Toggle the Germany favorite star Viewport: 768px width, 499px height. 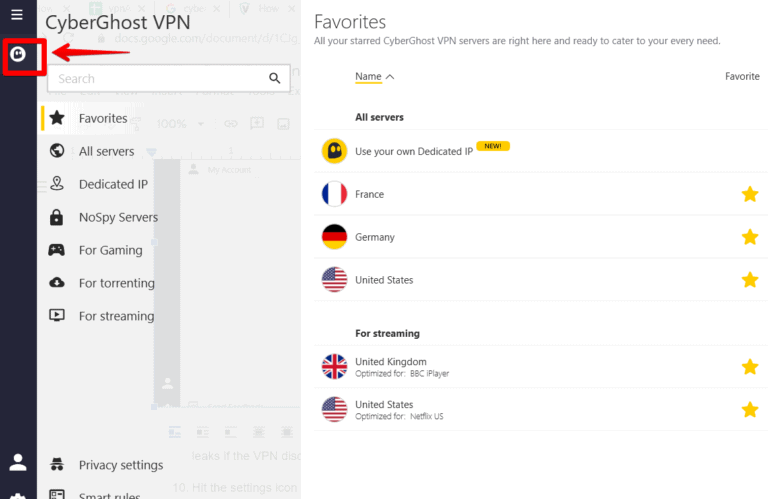tap(750, 237)
